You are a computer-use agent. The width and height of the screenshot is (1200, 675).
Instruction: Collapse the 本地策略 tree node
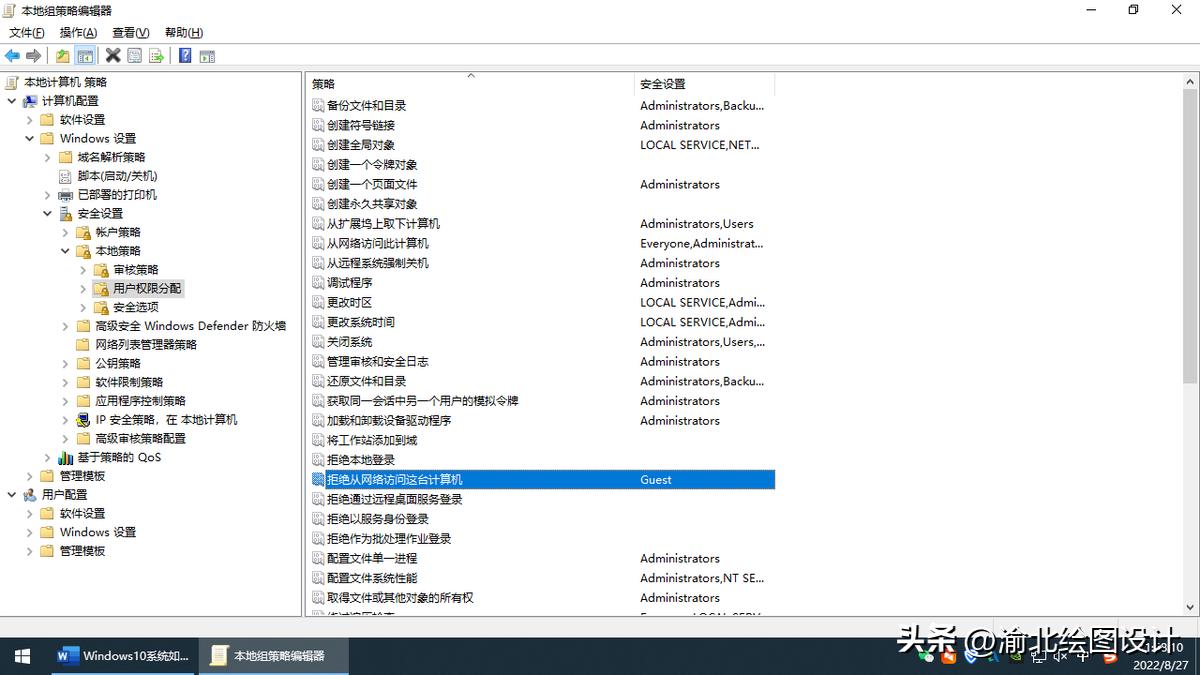65,250
